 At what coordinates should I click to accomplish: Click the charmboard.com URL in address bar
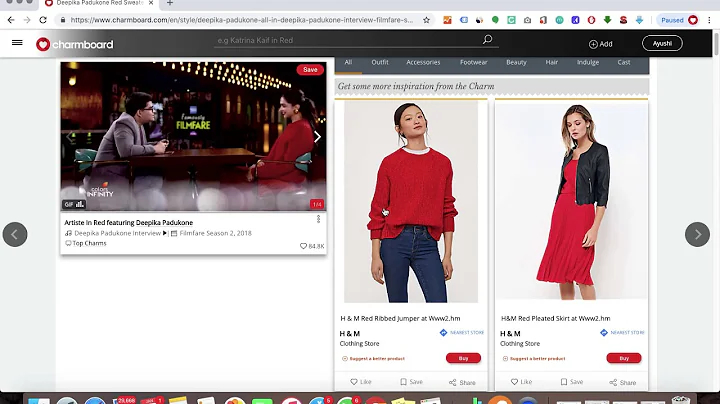pos(242,20)
